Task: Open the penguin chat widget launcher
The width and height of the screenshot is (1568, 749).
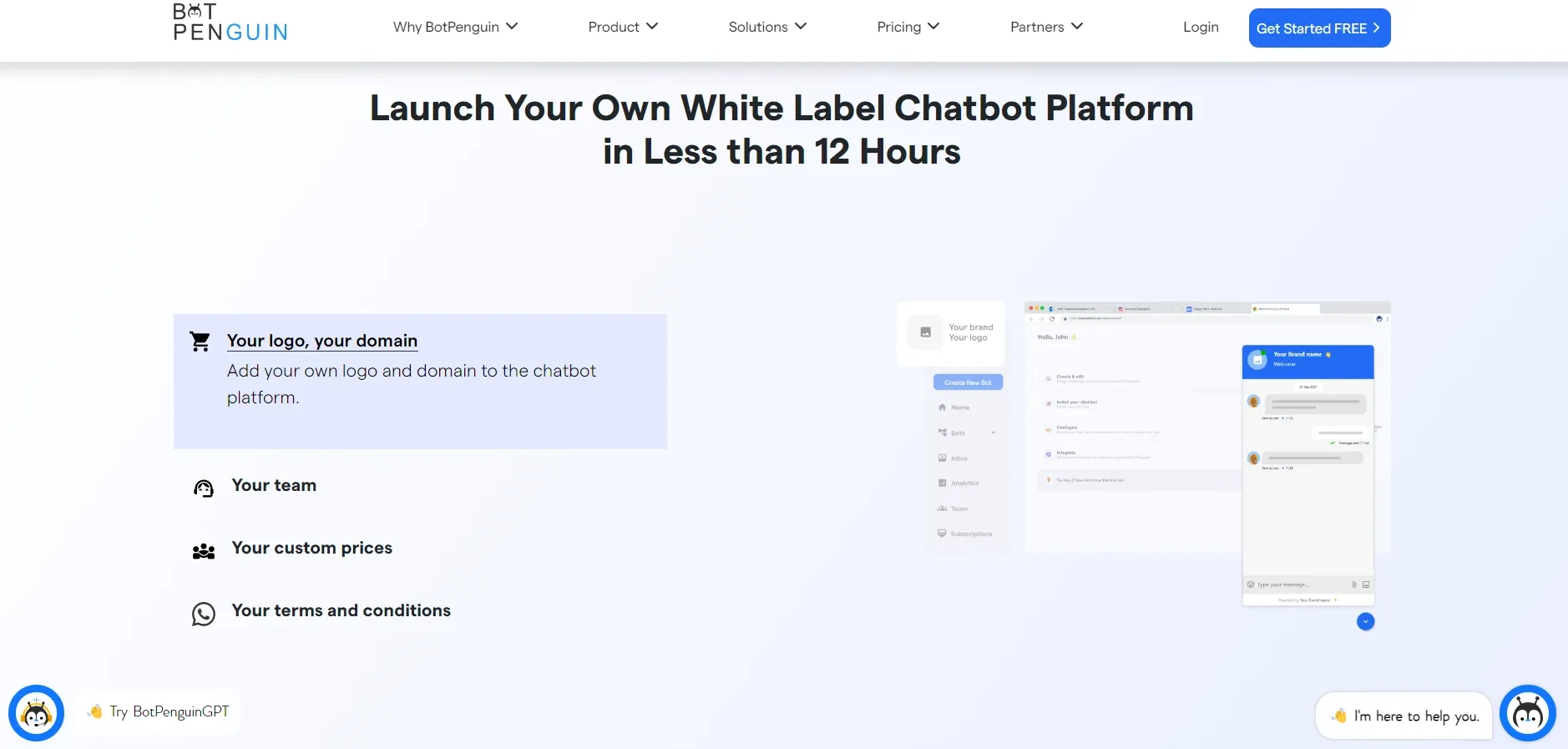Action: coord(1528,713)
